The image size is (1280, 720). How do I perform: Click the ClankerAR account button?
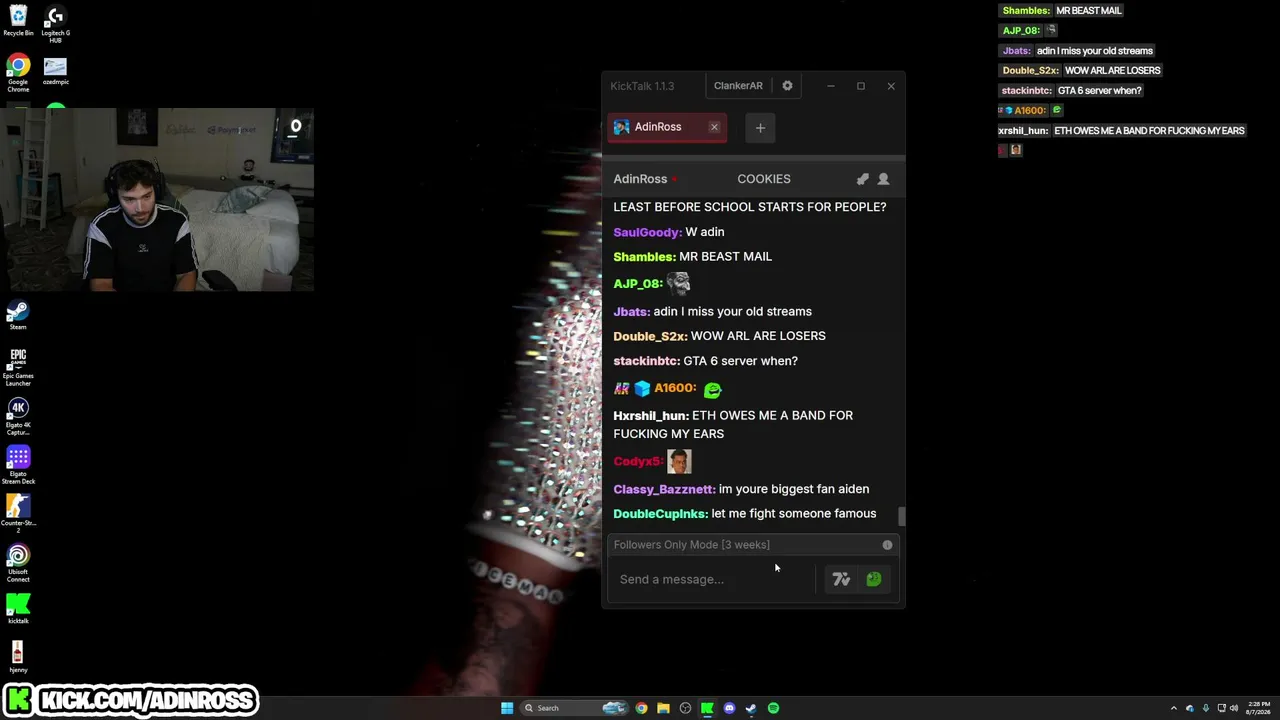pyautogui.click(x=738, y=86)
